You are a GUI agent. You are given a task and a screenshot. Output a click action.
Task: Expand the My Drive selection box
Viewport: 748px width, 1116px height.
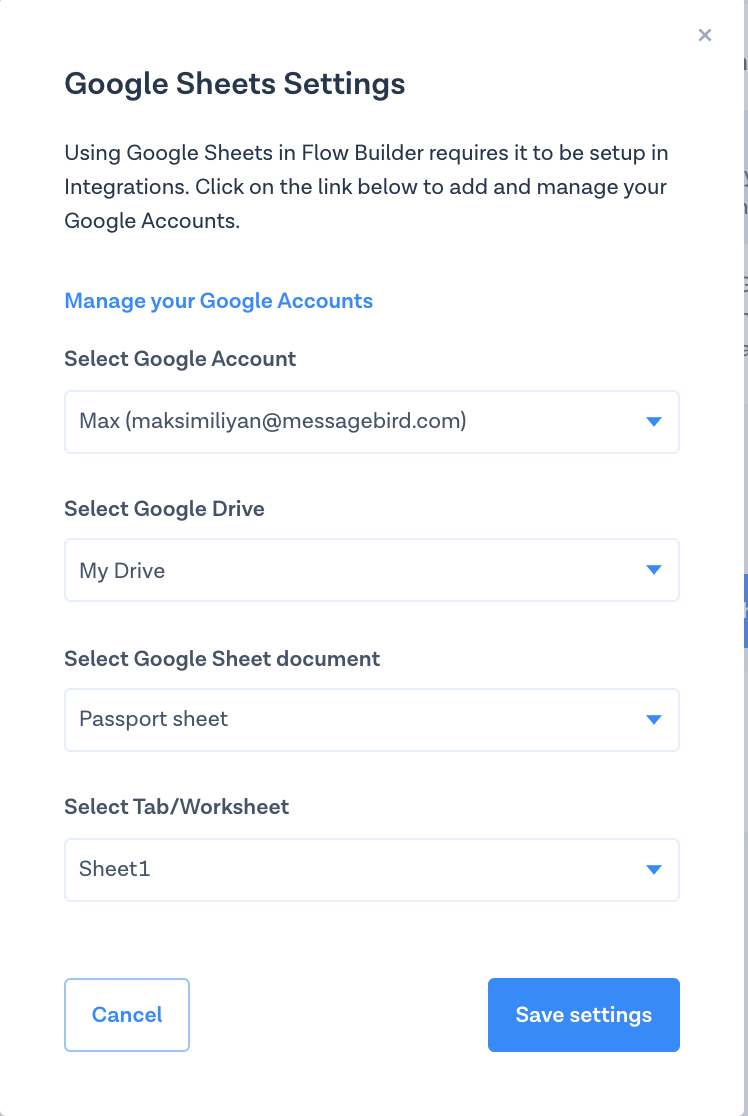coord(350,570)
